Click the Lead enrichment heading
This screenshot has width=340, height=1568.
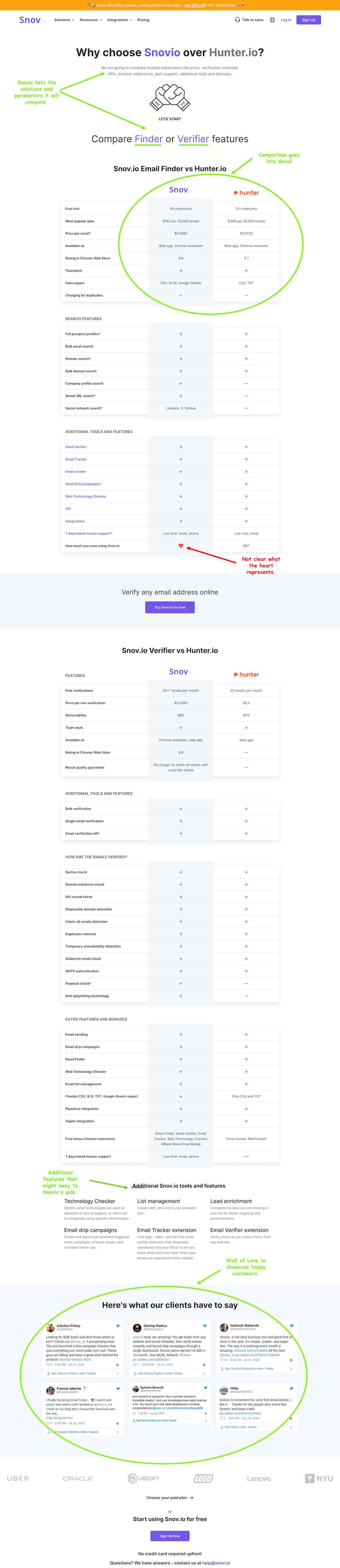click(x=231, y=1201)
